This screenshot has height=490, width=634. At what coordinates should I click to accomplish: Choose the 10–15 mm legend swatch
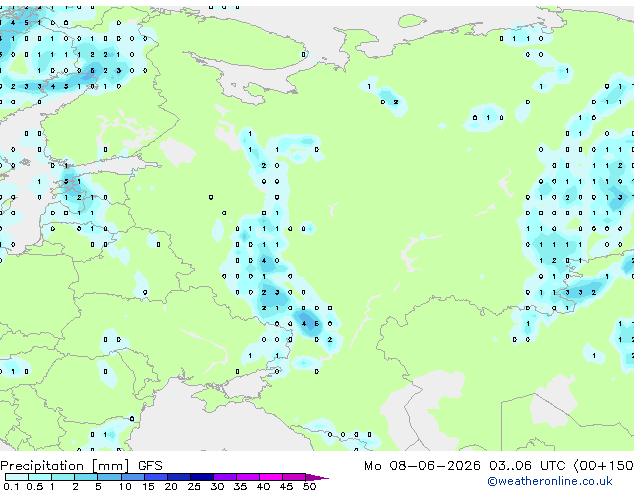pyautogui.click(x=133, y=477)
